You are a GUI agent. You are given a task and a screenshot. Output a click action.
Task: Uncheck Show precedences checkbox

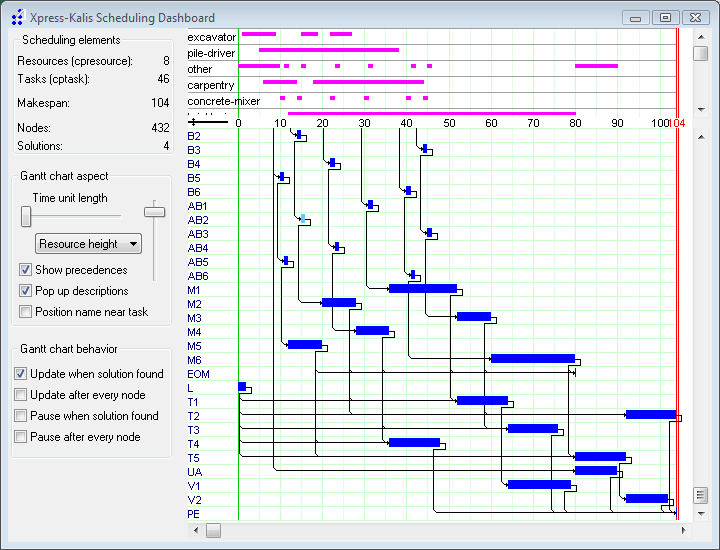point(25,270)
